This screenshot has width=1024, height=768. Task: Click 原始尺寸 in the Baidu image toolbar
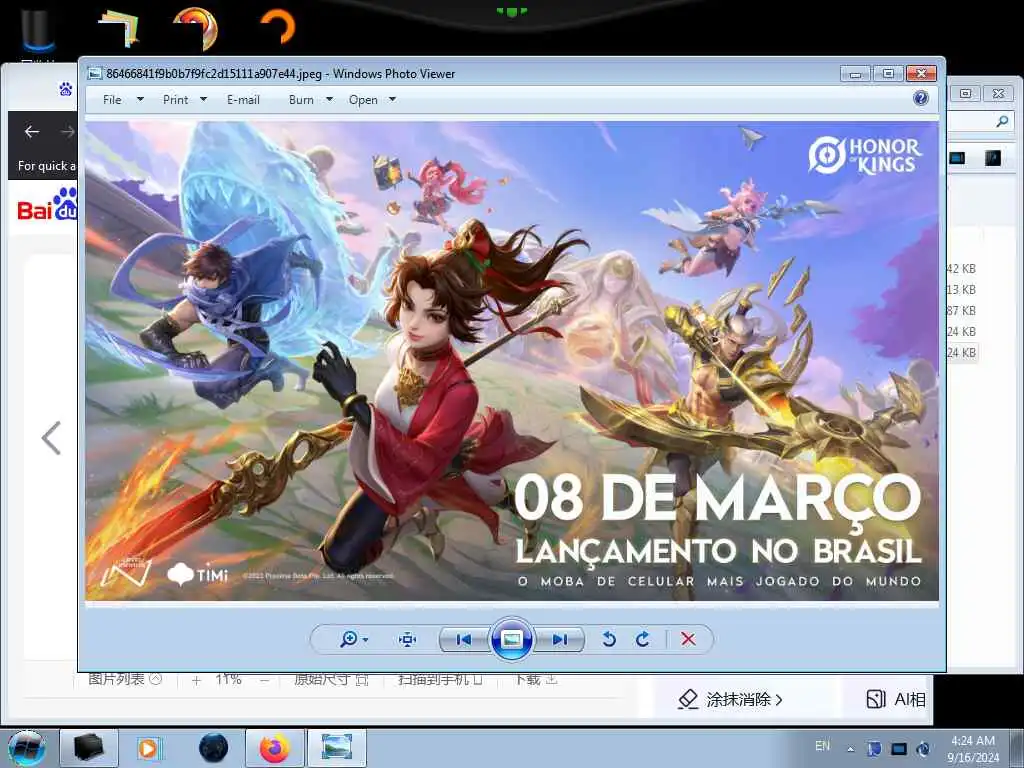(331, 679)
